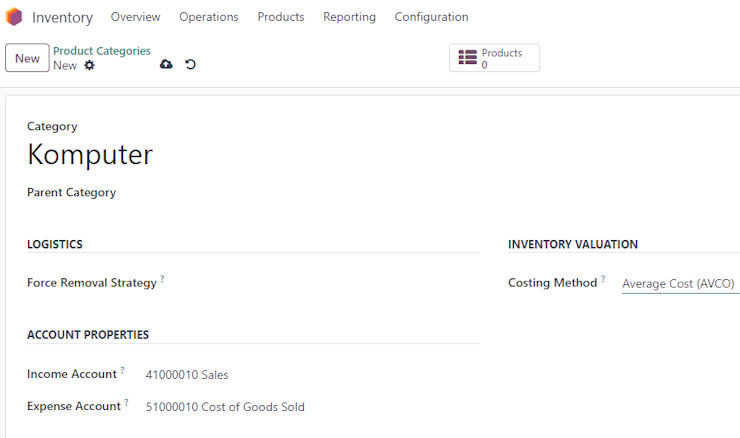
Task: Go back to Product Categories breadcrumb
Action: coord(101,51)
